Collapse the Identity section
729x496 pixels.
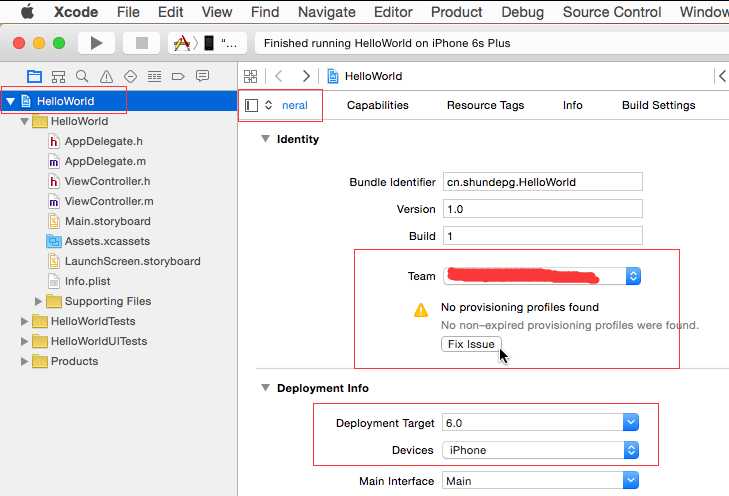[x=265, y=139]
